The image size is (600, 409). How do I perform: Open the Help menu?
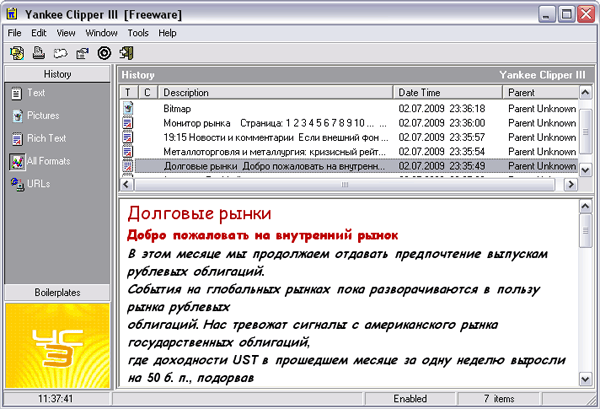167,33
